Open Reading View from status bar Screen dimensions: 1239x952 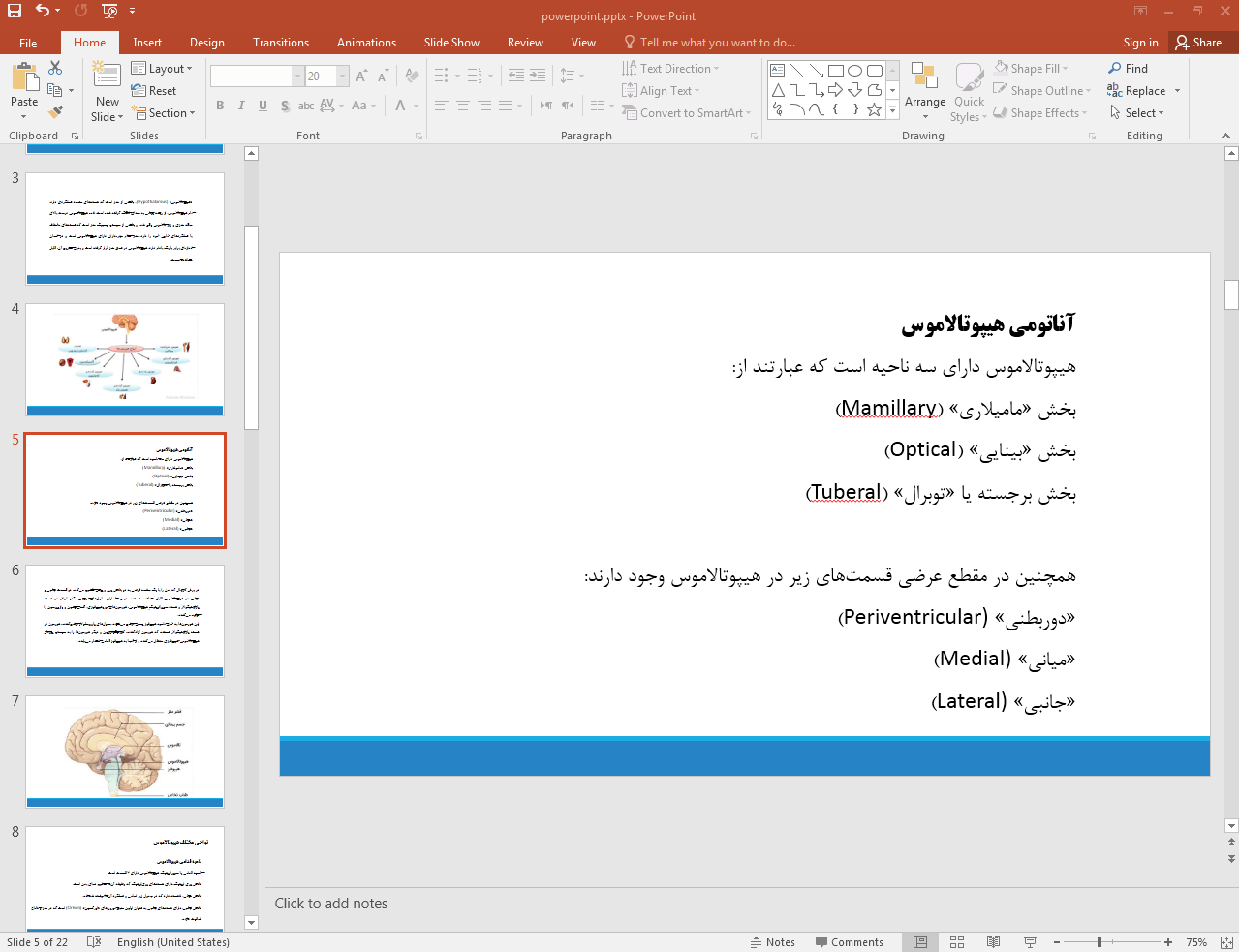coord(993,942)
